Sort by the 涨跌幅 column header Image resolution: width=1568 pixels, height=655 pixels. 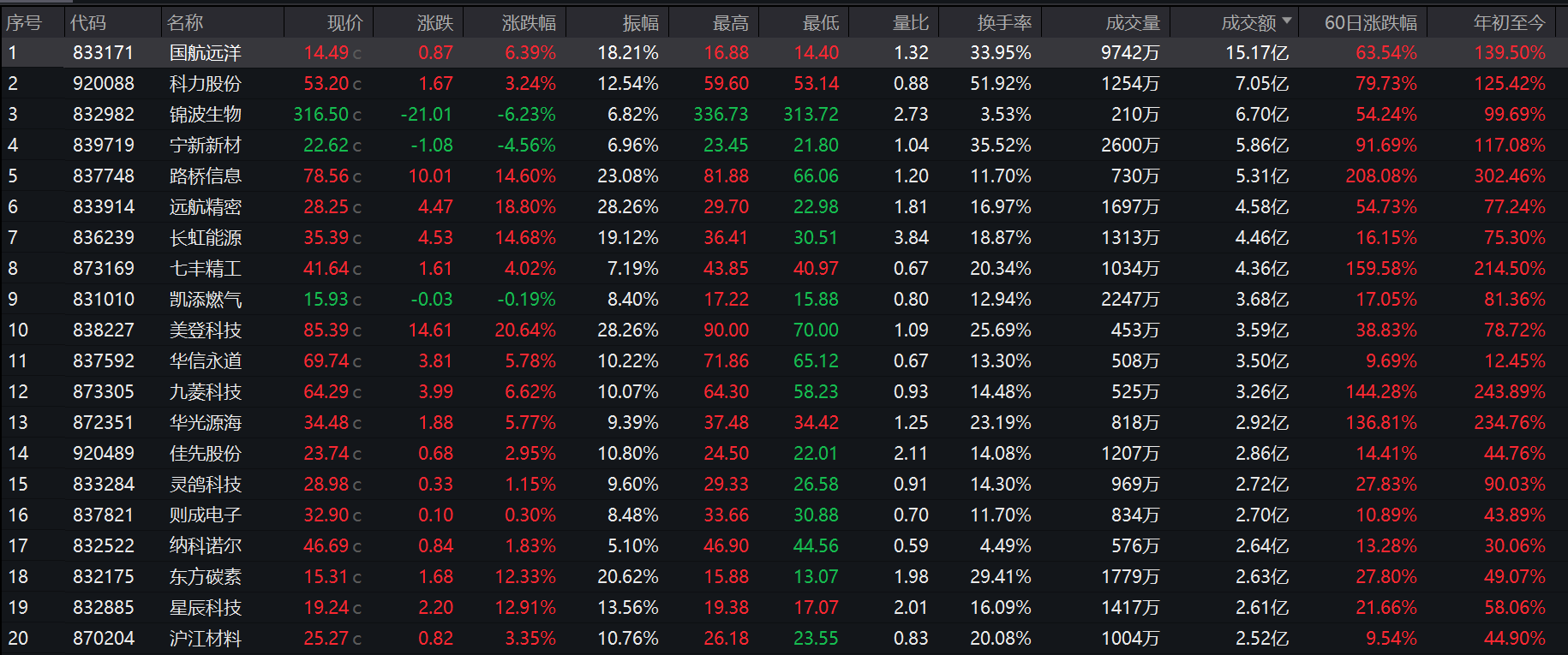[529, 23]
